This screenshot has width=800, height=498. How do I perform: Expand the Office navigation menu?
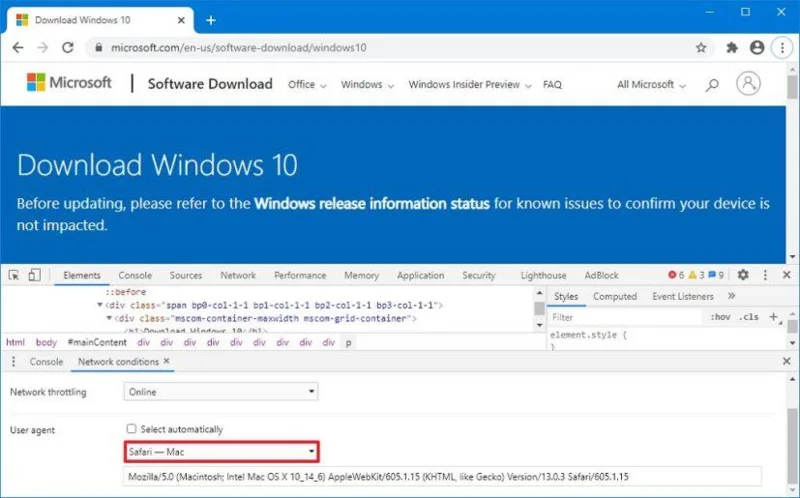coord(307,85)
